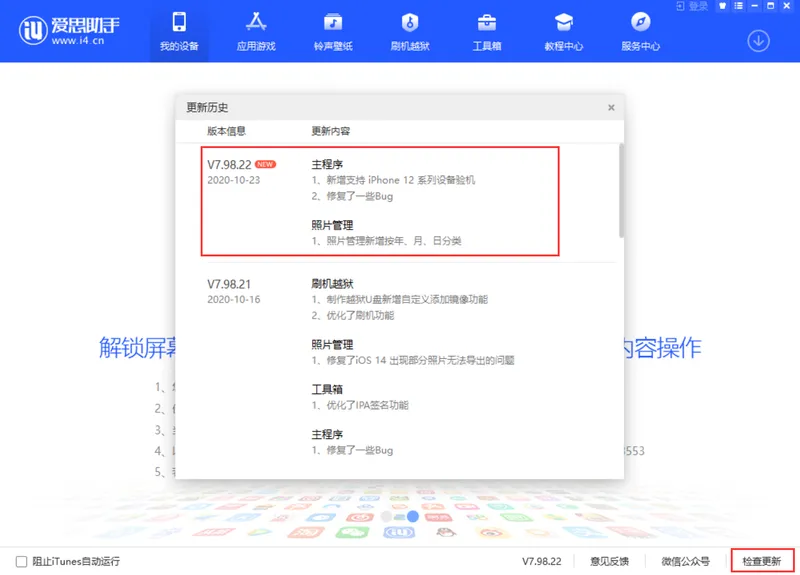Click the date 2020-10-23
800x575 pixels.
click(234, 180)
